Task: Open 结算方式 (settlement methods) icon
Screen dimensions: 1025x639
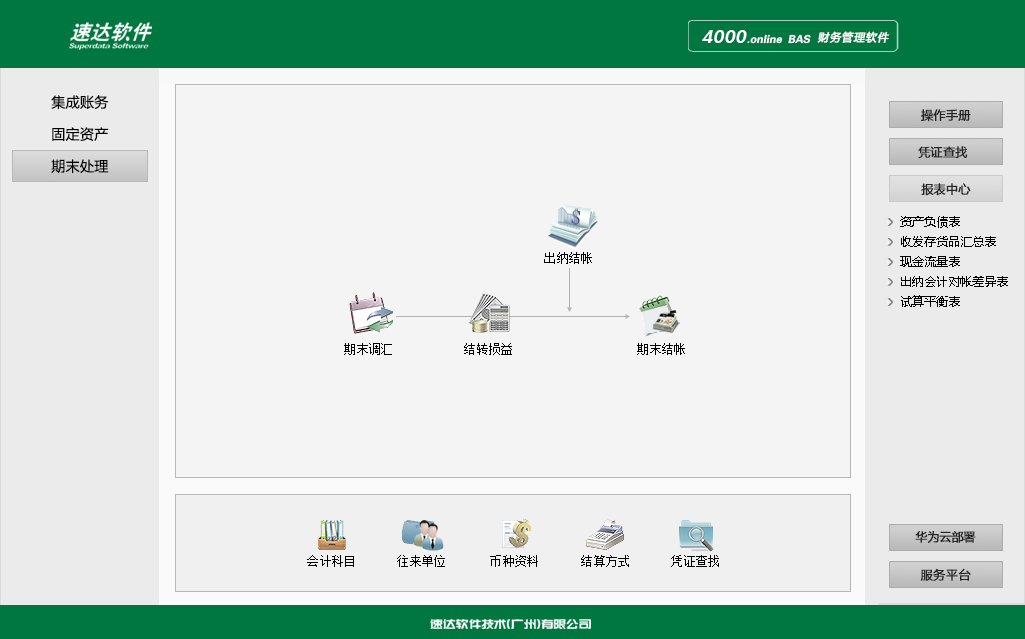Action: [603, 533]
